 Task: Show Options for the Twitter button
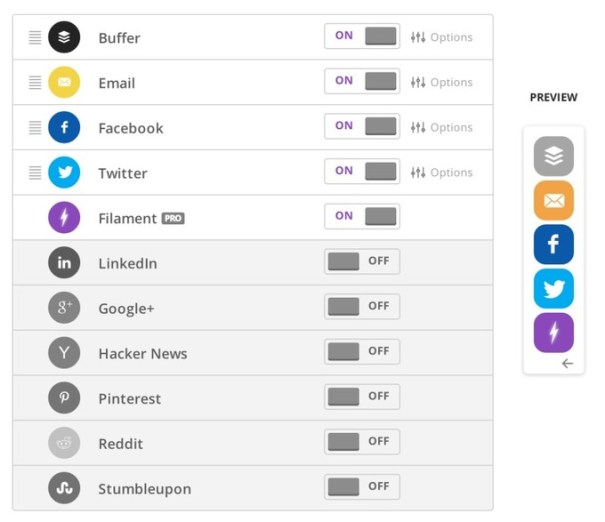441,172
